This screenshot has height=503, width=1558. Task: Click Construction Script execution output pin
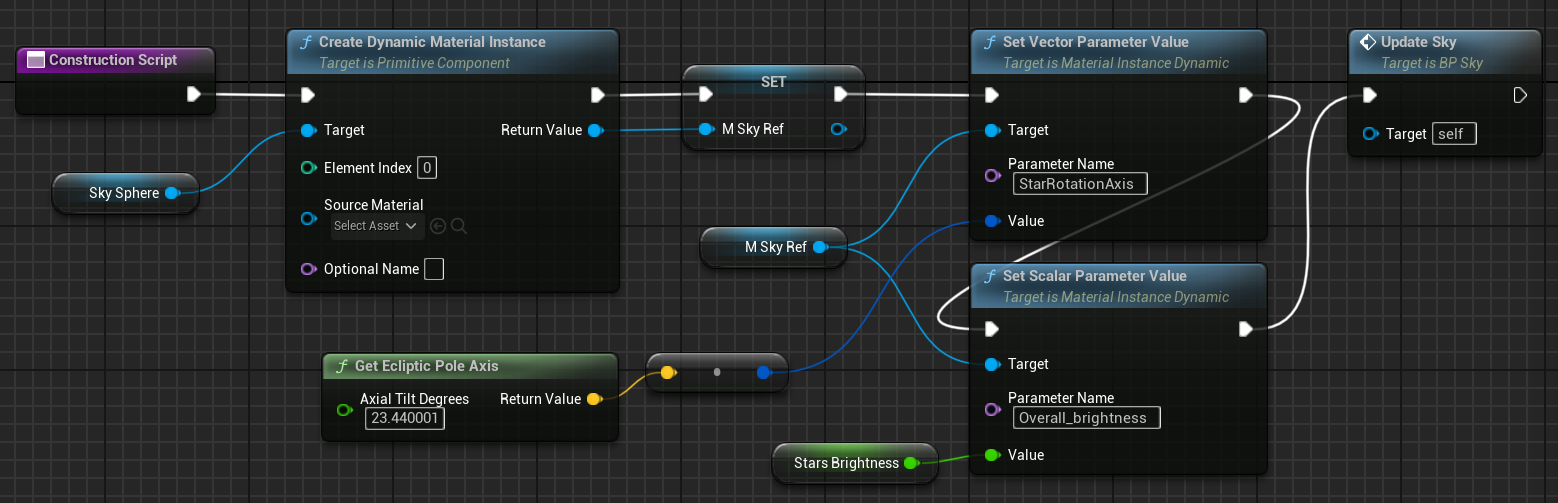click(x=194, y=95)
